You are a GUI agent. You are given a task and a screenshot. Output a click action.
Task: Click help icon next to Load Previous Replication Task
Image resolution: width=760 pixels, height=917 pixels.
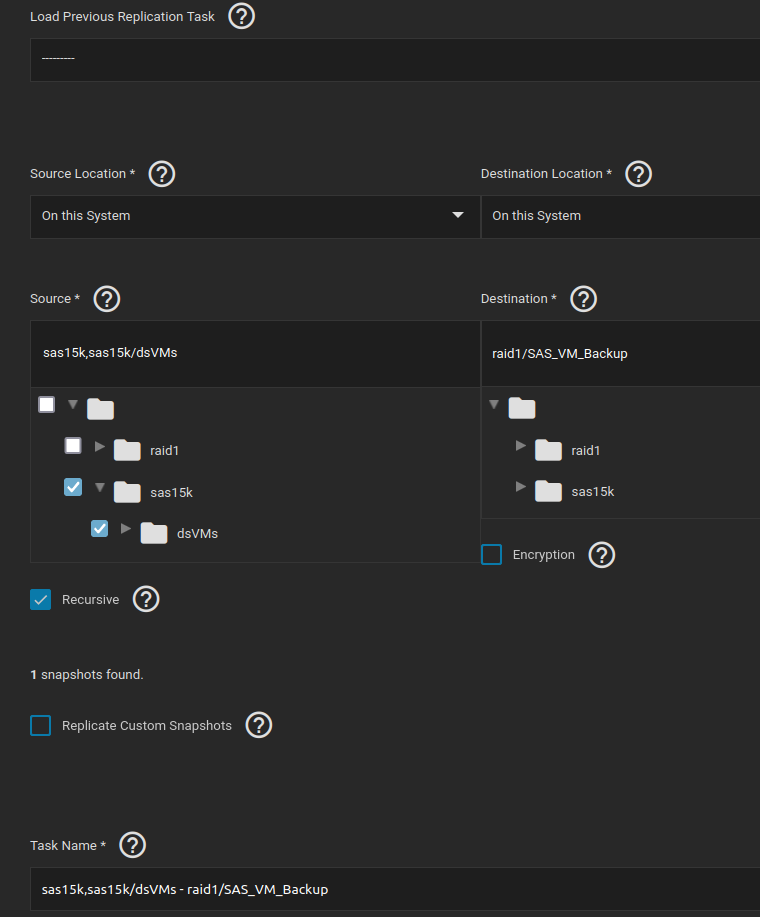[241, 16]
